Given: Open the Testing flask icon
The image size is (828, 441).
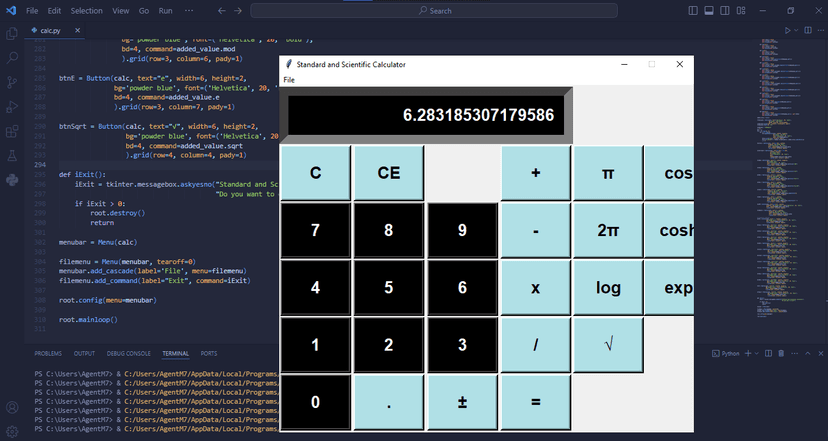Looking at the screenshot, I should pyautogui.click(x=12, y=155).
